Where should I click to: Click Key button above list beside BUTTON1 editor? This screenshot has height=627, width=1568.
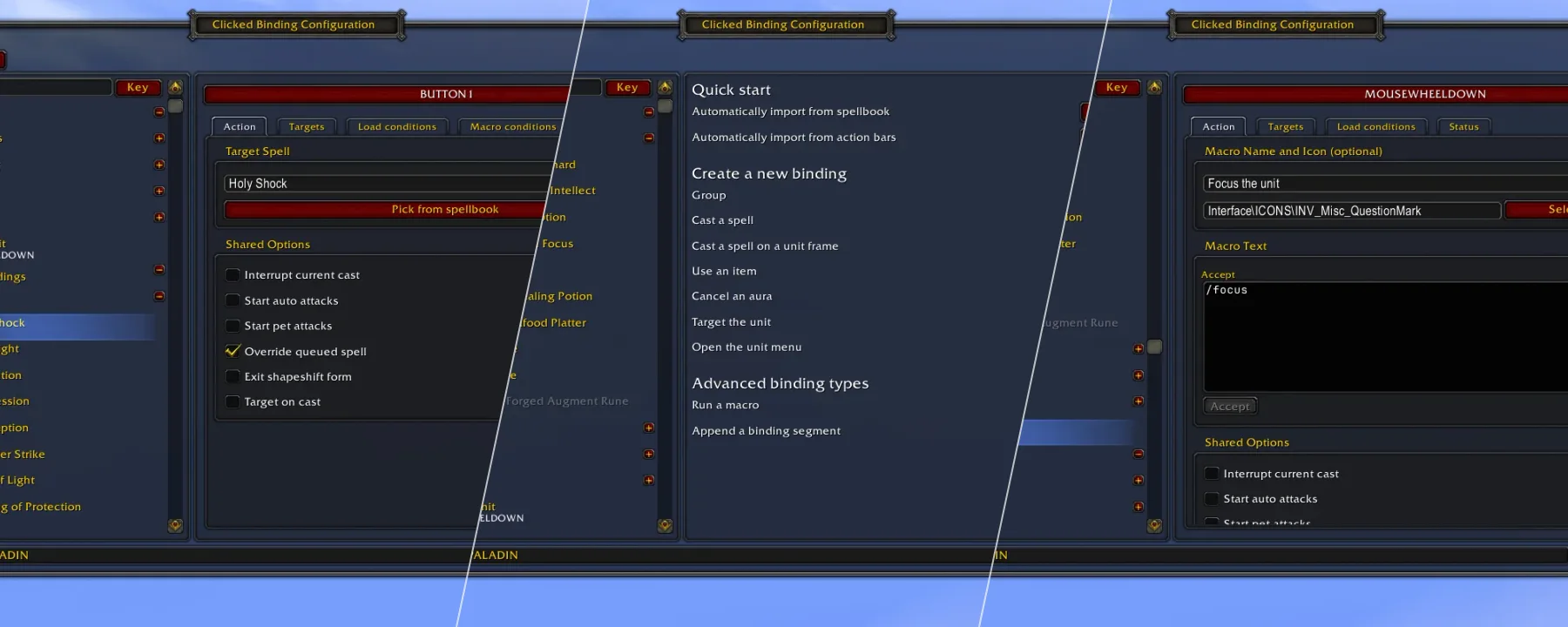pyautogui.click(x=138, y=87)
